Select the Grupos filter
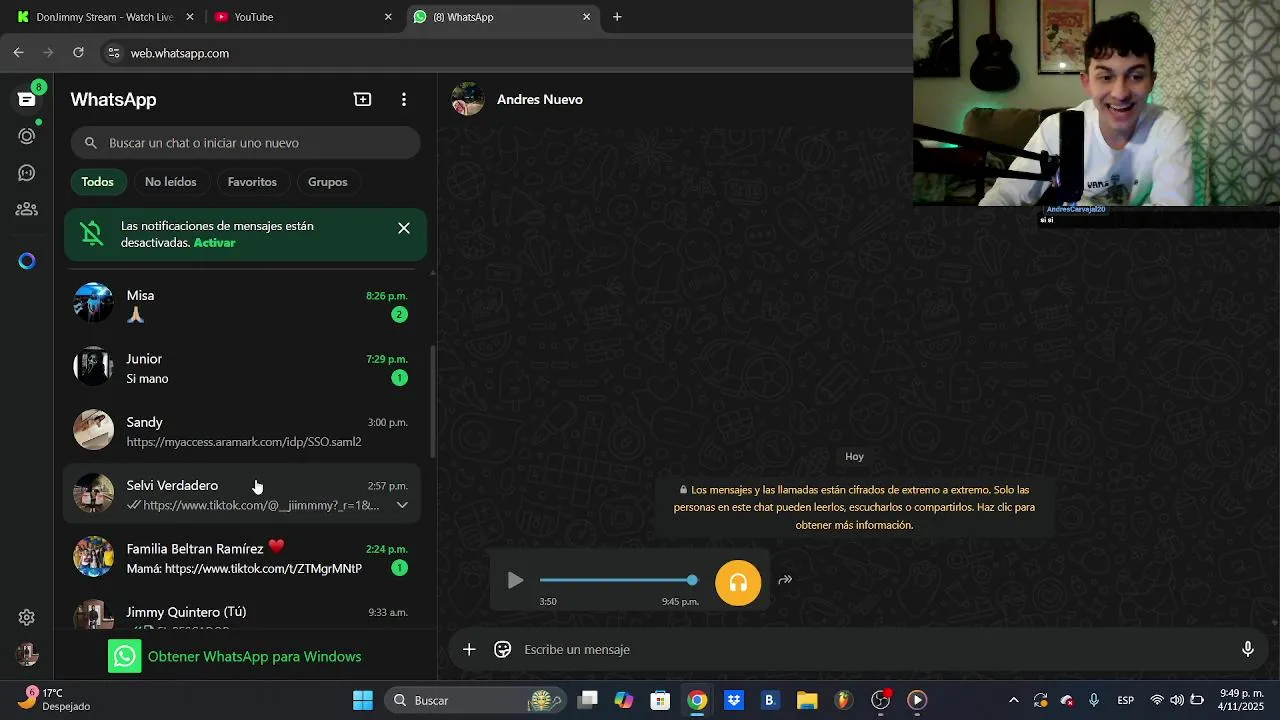 327,182
